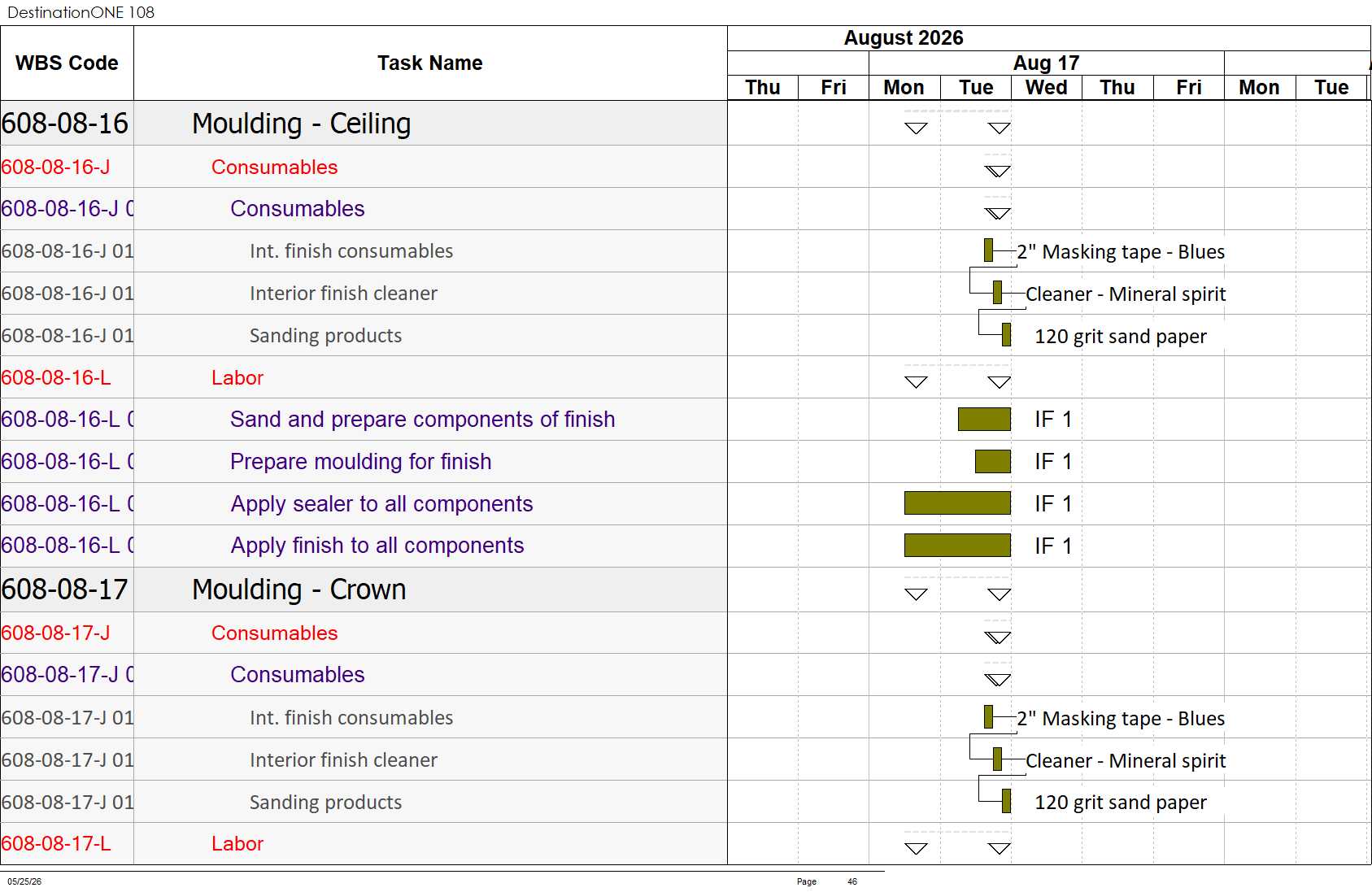This screenshot has width=1372, height=892.
Task: Click the 608-08-16-L Labor end triangle marker
Action: 999,382
